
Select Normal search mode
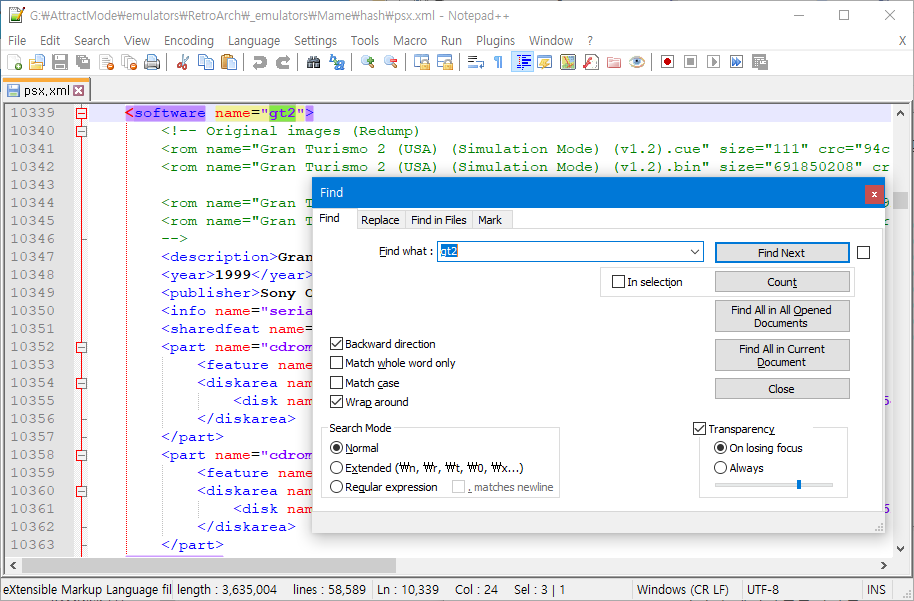tap(336, 448)
